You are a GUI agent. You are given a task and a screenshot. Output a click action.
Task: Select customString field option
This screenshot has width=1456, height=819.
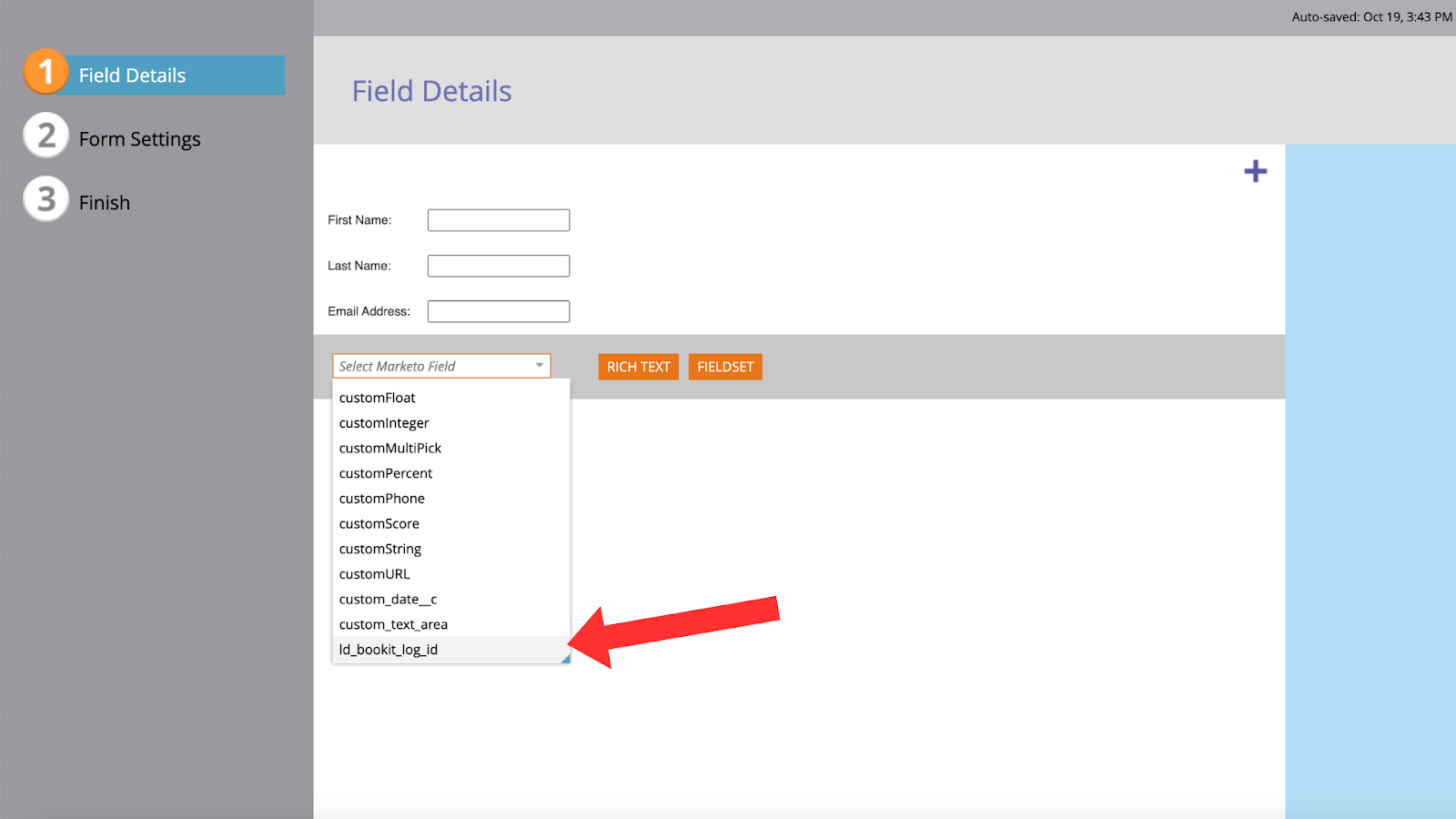pyautogui.click(x=380, y=549)
